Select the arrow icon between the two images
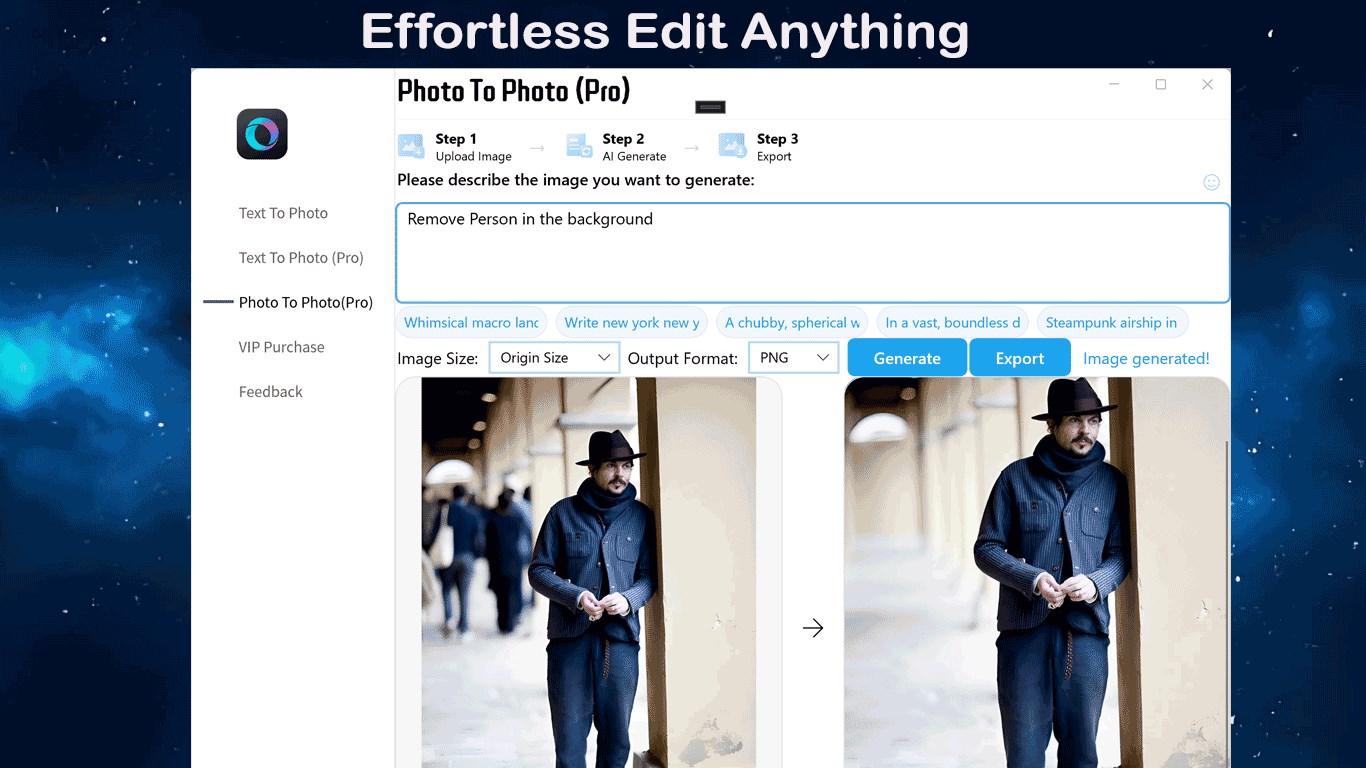 click(x=813, y=628)
